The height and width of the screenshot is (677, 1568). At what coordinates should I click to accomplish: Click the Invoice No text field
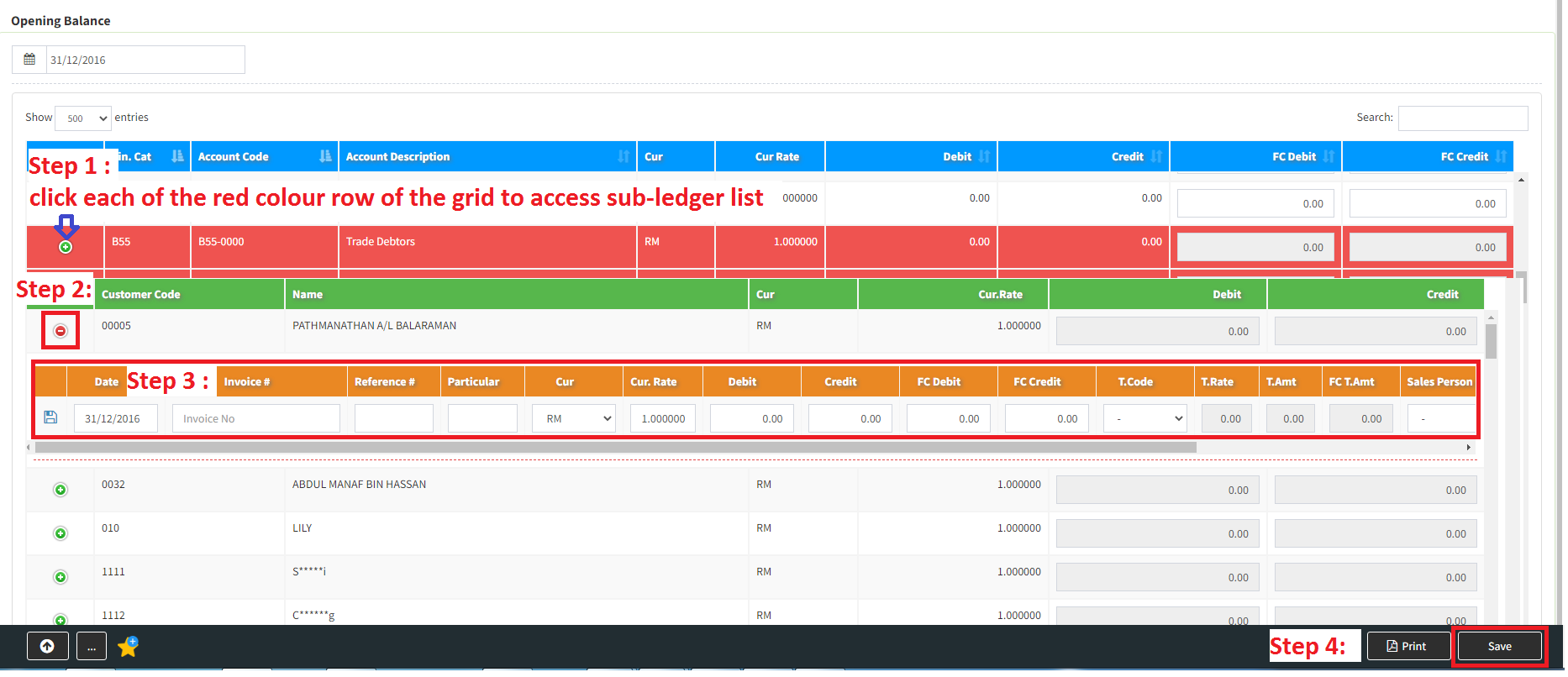pos(255,418)
